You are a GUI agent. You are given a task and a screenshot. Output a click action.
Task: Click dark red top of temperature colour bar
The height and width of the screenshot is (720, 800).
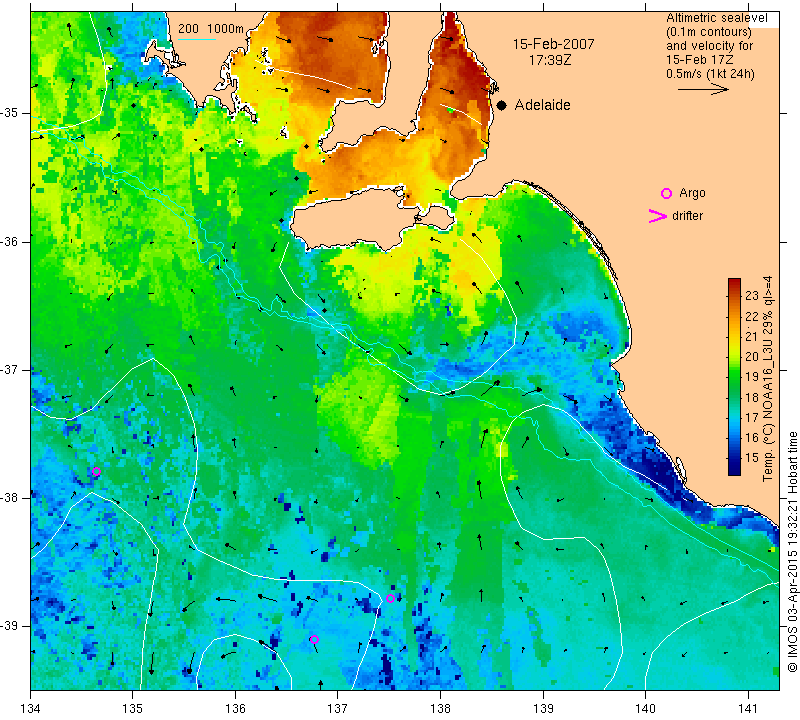[734, 284]
